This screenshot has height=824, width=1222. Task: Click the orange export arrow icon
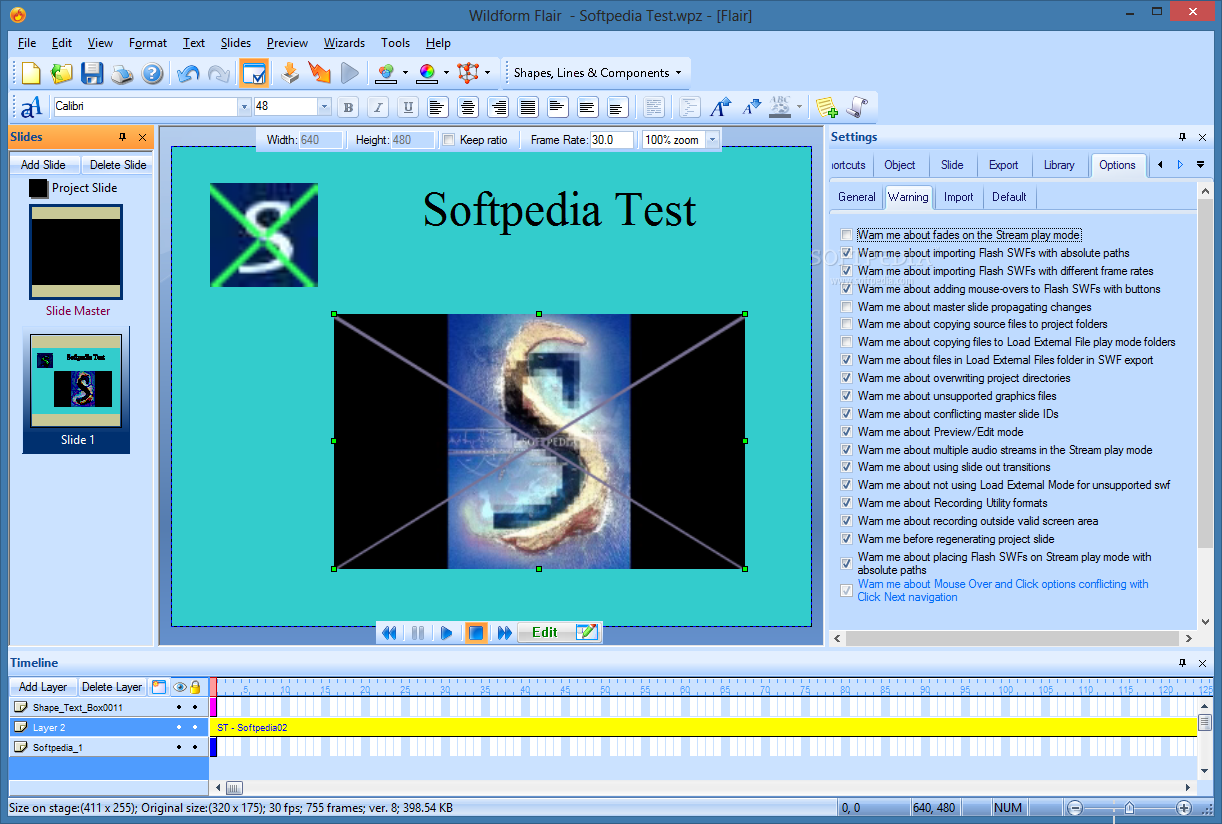(x=320, y=73)
